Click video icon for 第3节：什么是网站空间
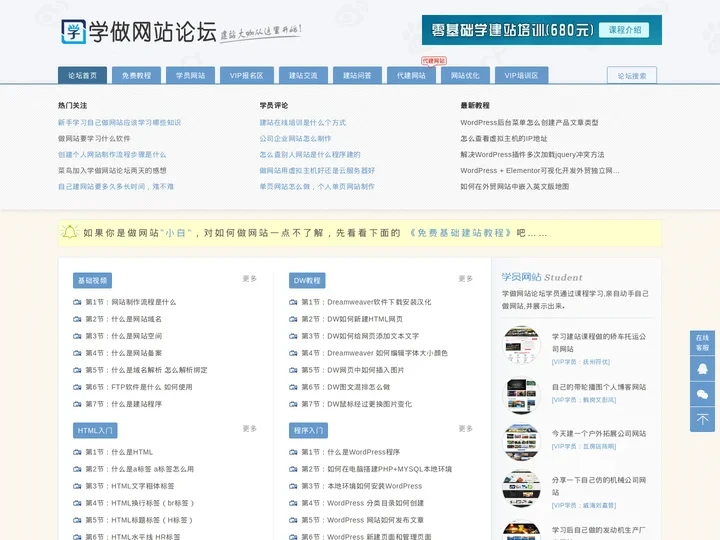 (77, 336)
